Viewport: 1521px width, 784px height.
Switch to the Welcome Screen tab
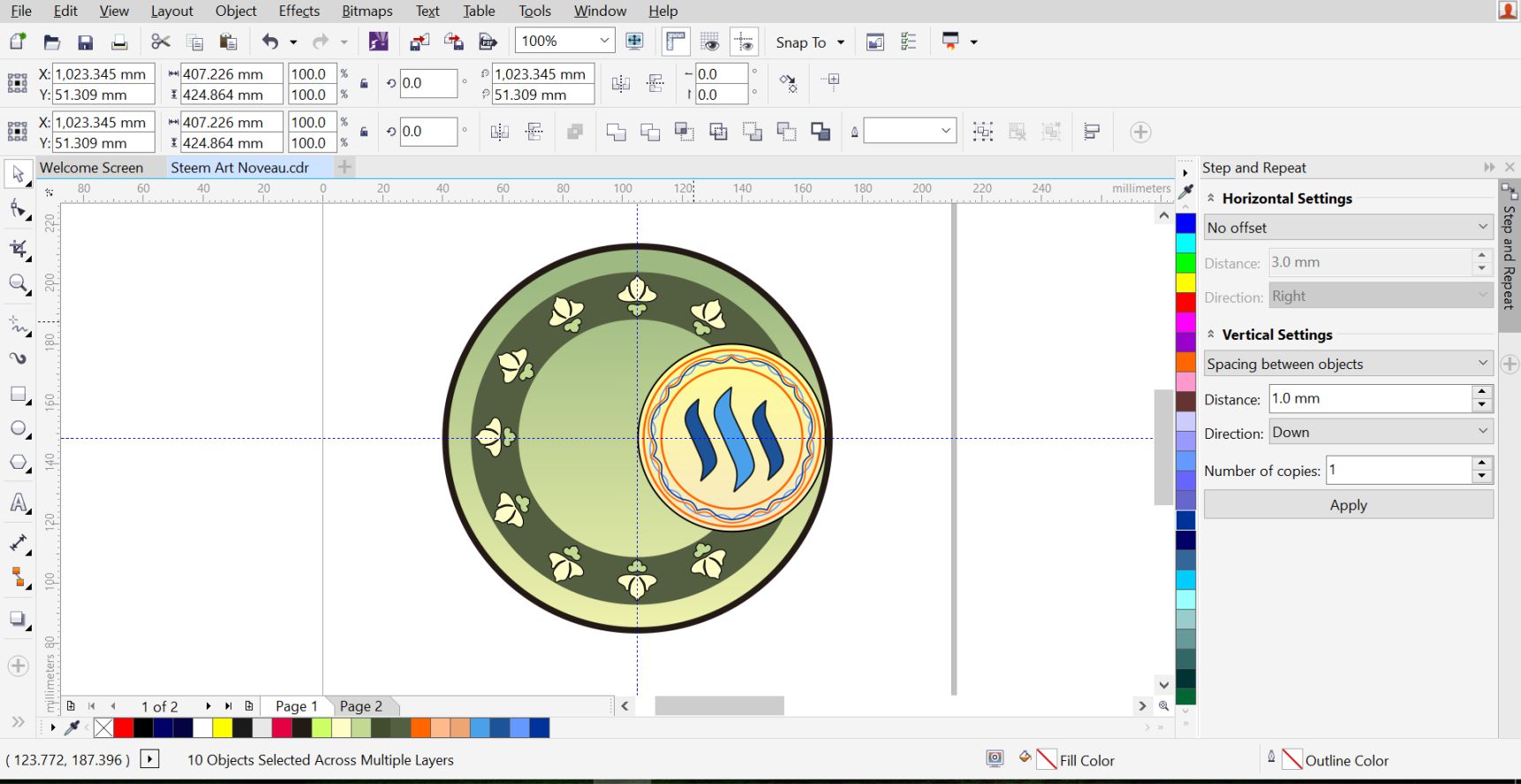(x=91, y=167)
